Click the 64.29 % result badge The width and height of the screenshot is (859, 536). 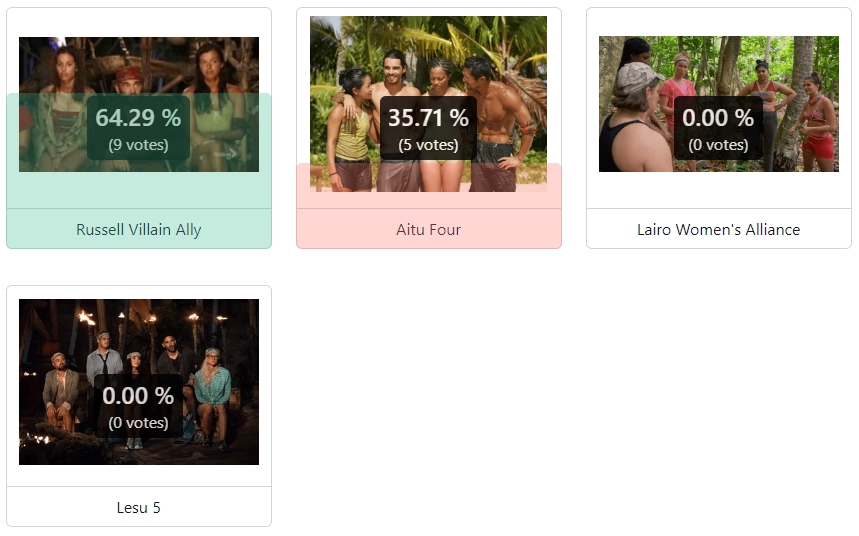click(139, 128)
